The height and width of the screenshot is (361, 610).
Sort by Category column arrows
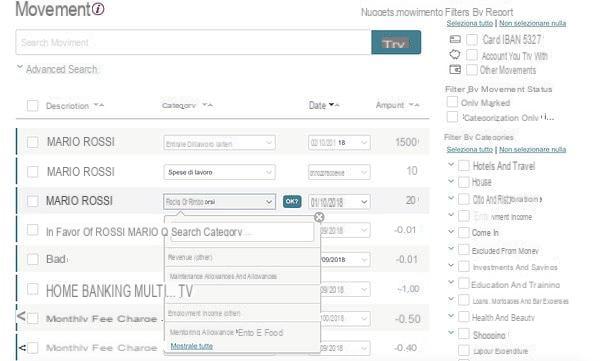pos(207,105)
